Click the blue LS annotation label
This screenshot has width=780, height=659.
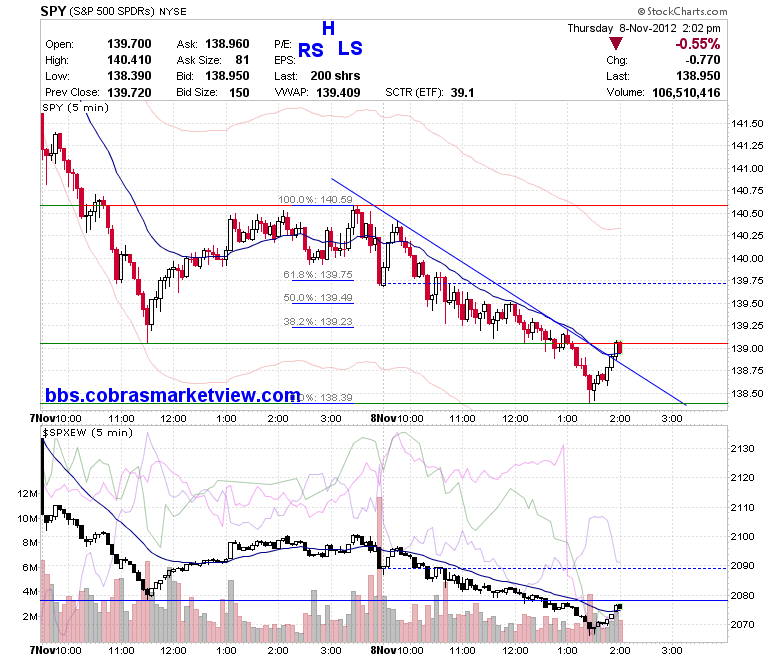(350, 48)
